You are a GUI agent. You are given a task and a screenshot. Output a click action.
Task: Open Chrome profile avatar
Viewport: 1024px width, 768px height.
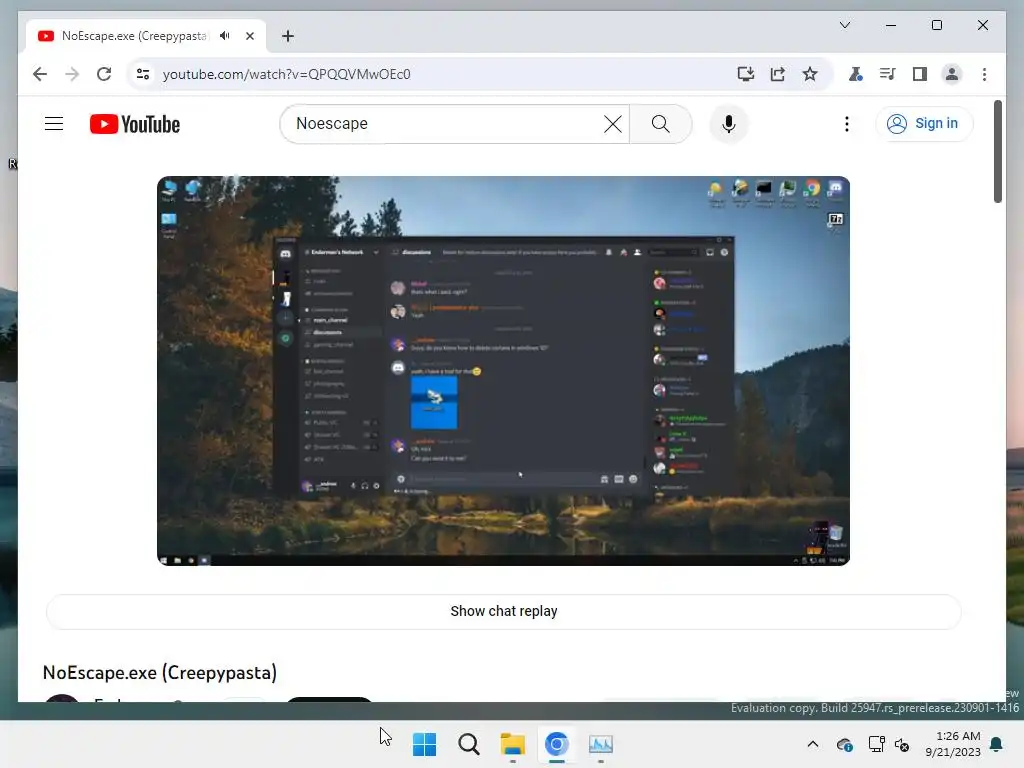click(x=952, y=74)
